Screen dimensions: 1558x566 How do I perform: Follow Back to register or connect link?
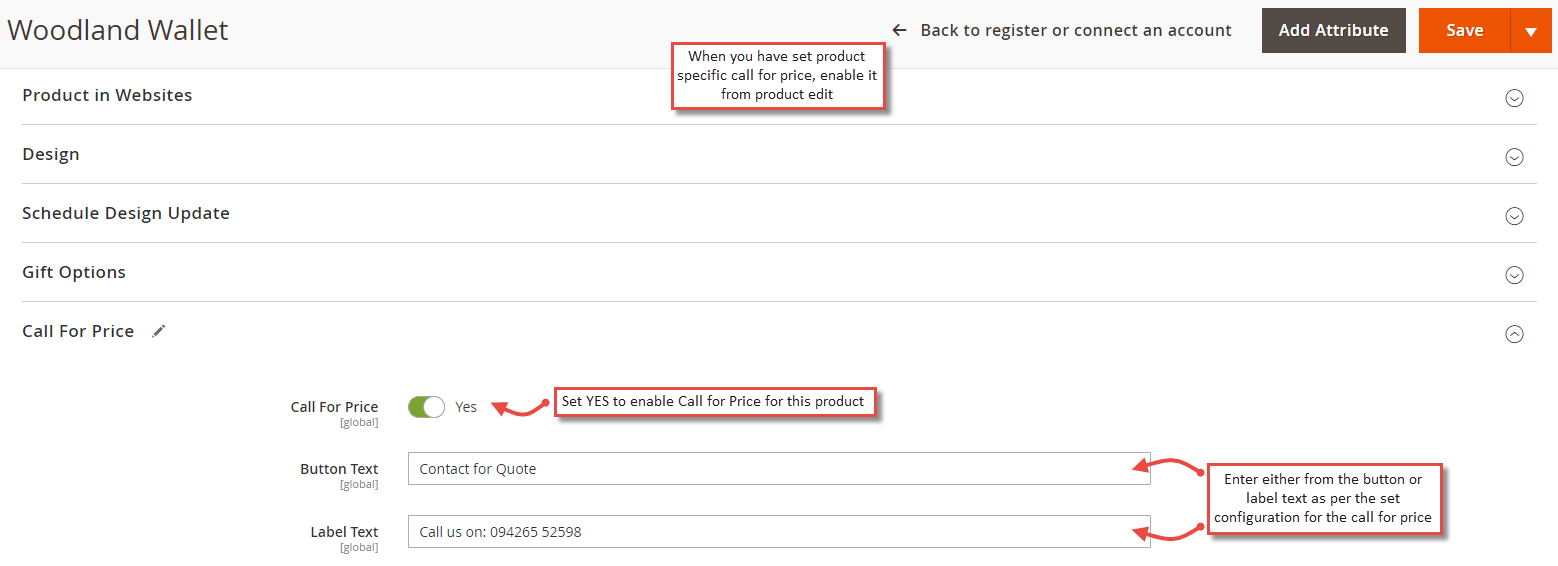[x=1076, y=30]
